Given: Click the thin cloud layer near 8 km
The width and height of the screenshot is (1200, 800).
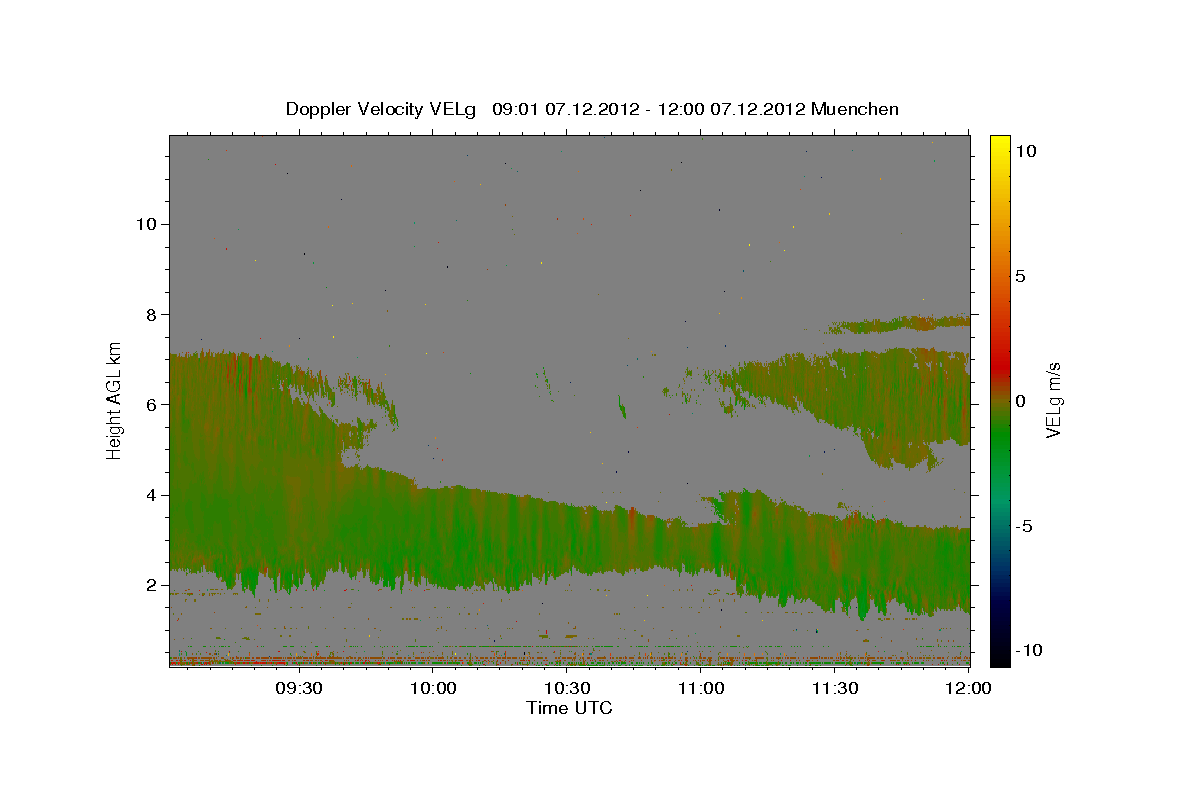Looking at the screenshot, I should (x=900, y=323).
